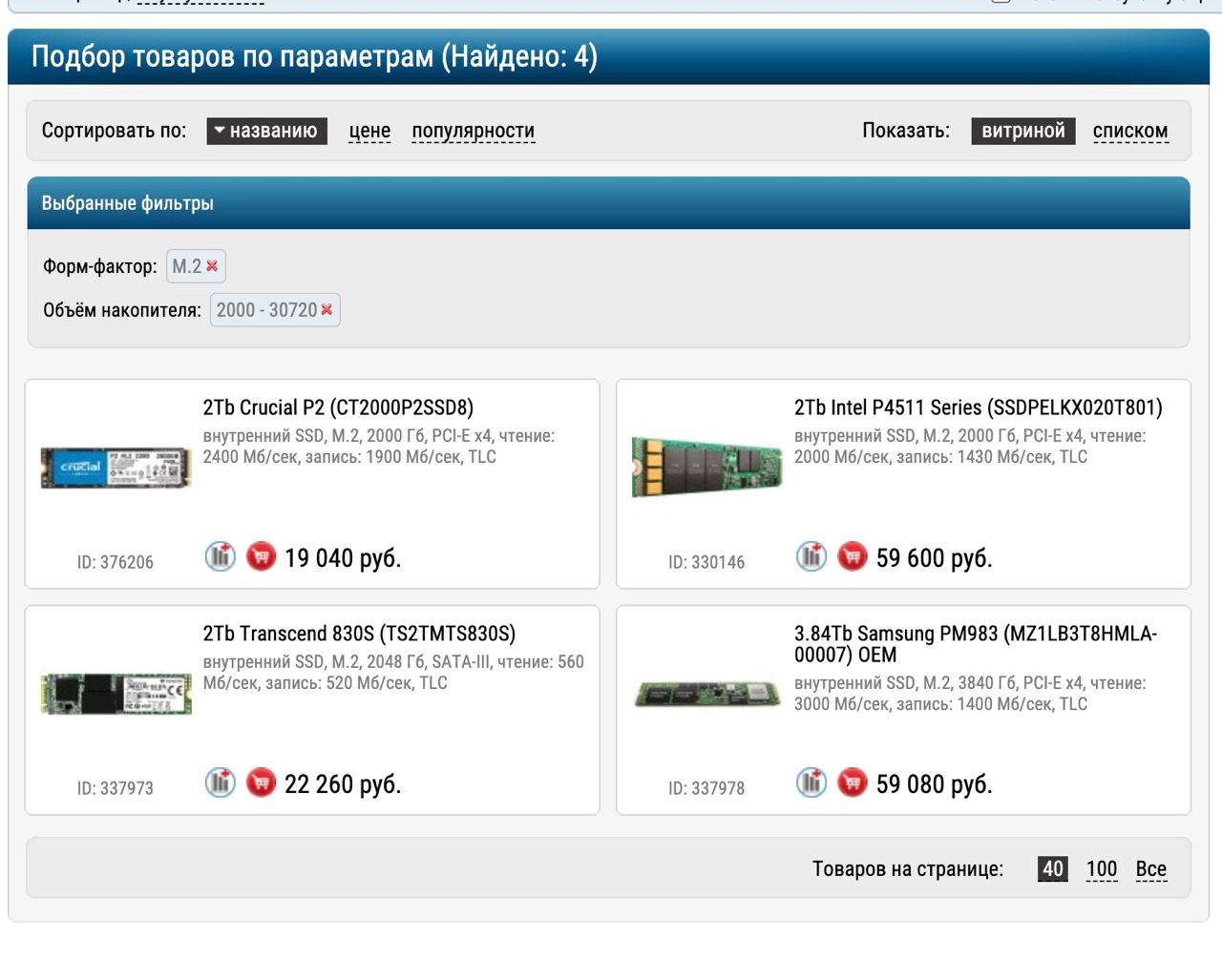The height and width of the screenshot is (980, 1222).
Task: Add Transcend 830S to shopping cart
Action: pos(261,782)
